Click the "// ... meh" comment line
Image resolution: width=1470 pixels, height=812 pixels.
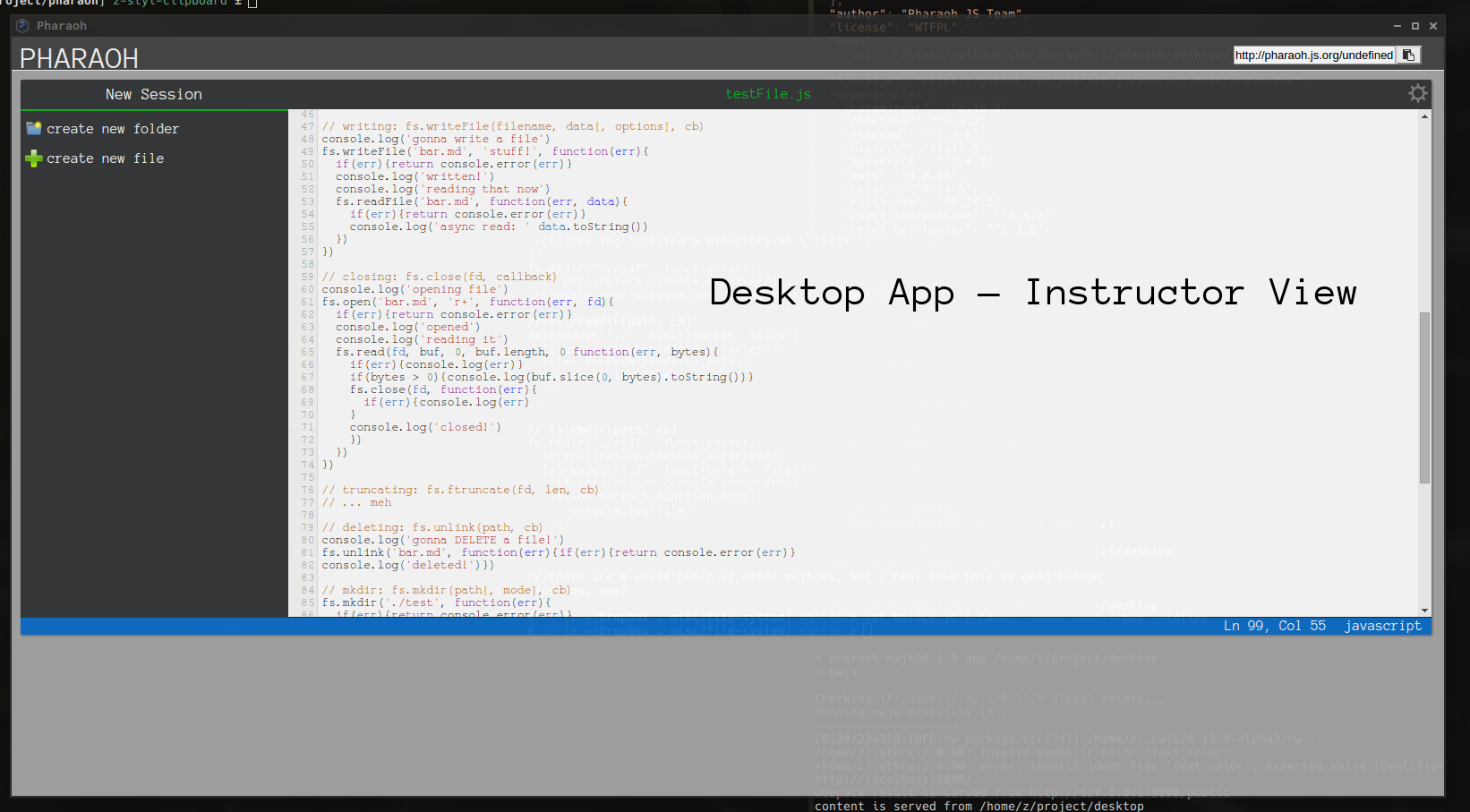357,502
